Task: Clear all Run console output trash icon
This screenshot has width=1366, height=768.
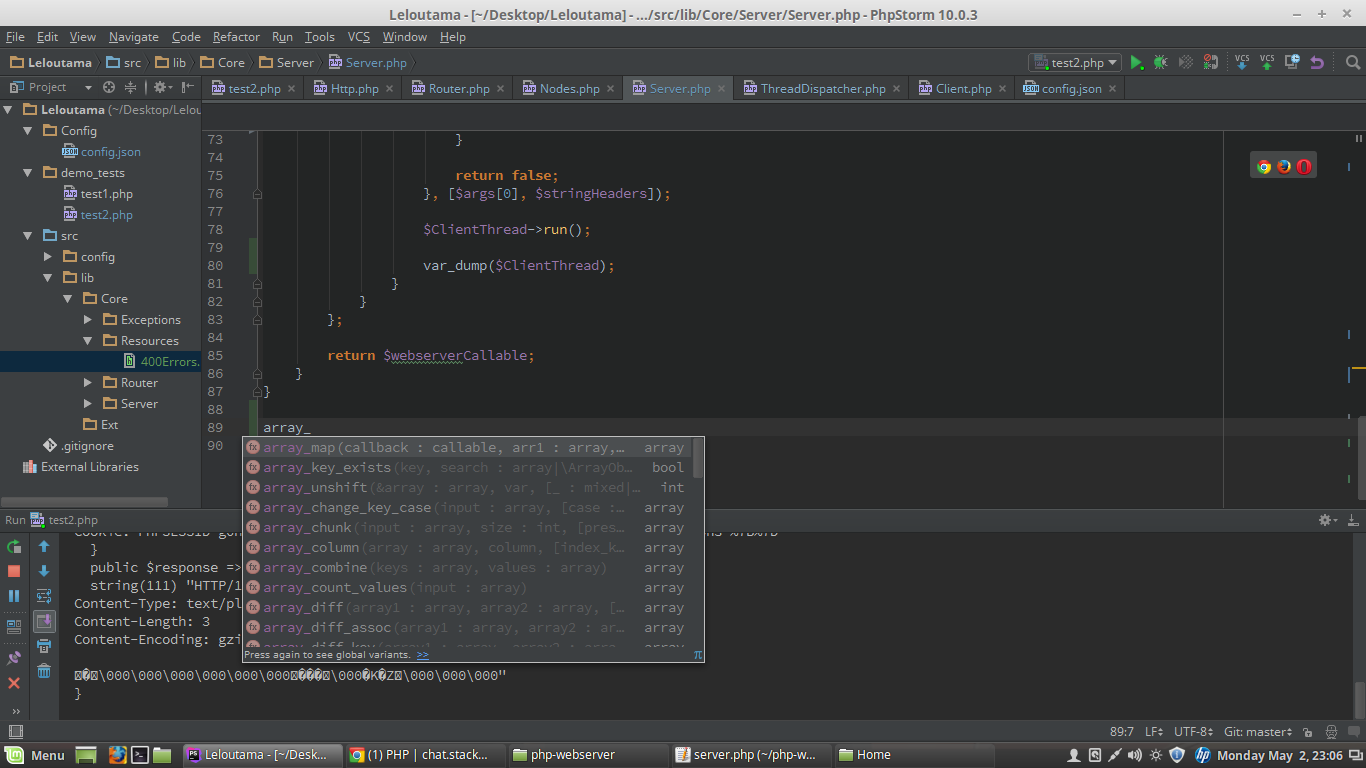Action: point(44,671)
